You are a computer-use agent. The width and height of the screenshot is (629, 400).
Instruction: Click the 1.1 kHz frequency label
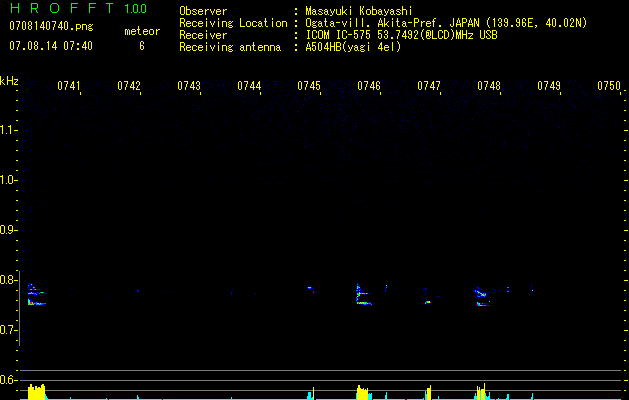tap(7, 130)
